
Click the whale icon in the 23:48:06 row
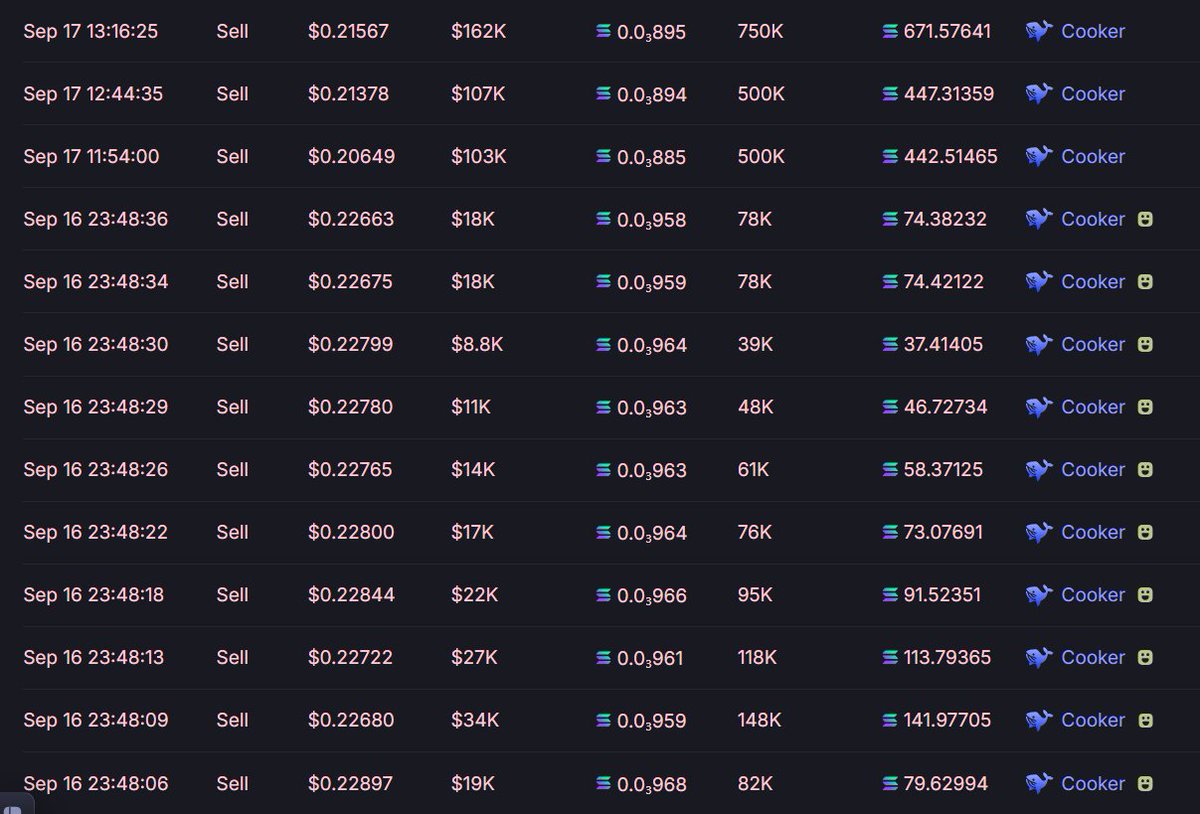(1039, 783)
